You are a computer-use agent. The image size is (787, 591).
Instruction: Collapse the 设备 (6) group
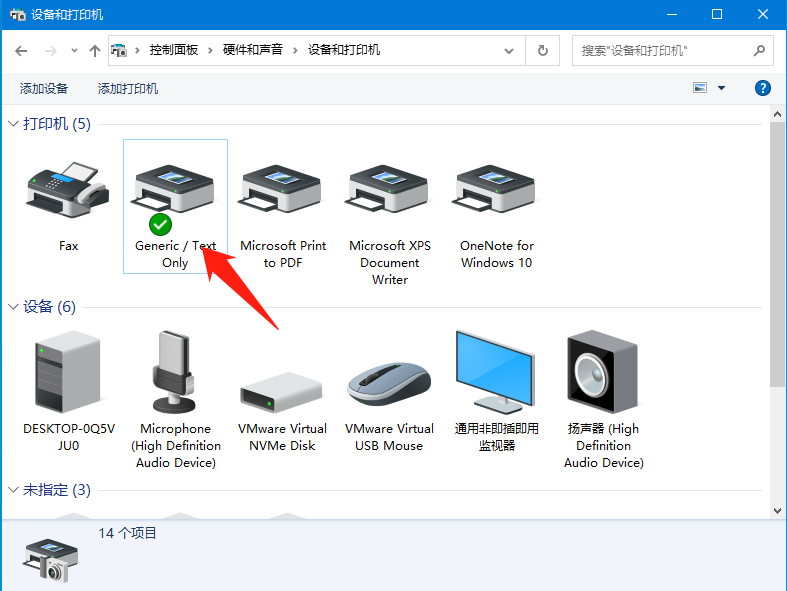[x=14, y=306]
